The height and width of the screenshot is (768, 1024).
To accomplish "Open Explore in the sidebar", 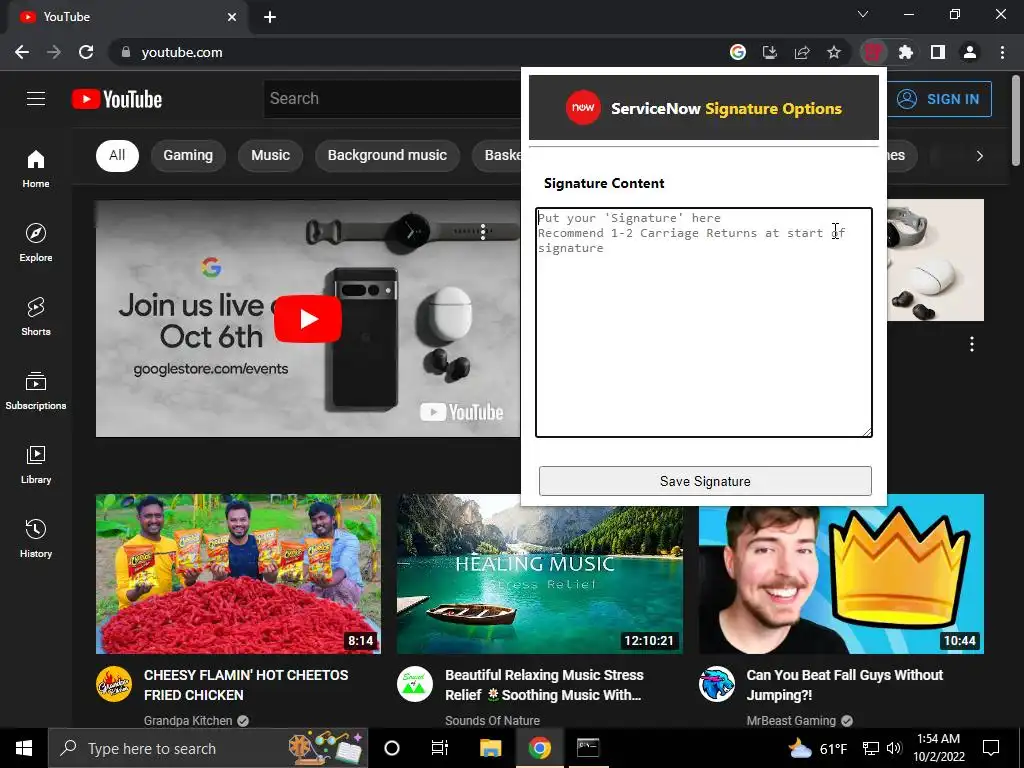I will click(x=36, y=243).
